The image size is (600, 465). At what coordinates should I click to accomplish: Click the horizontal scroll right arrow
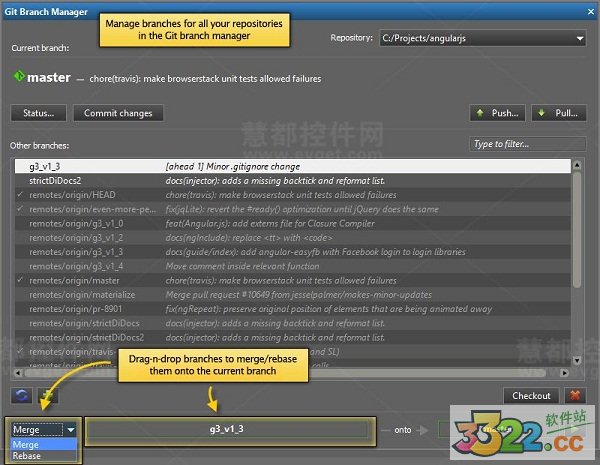pyautogui.click(x=564, y=372)
